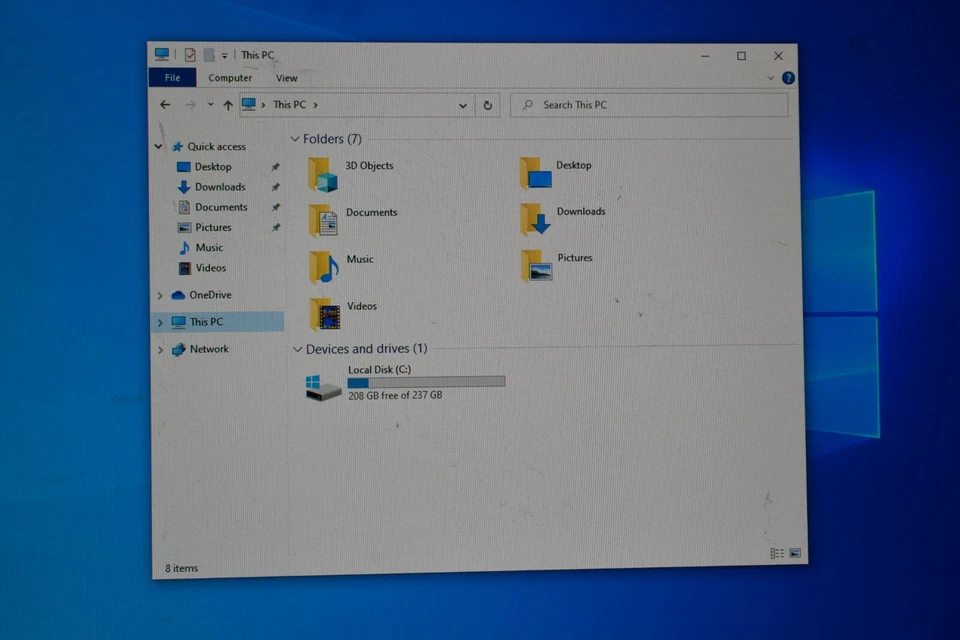Click the '3D Objects' folder name
Viewport: 960px width, 640px height.
(369, 165)
